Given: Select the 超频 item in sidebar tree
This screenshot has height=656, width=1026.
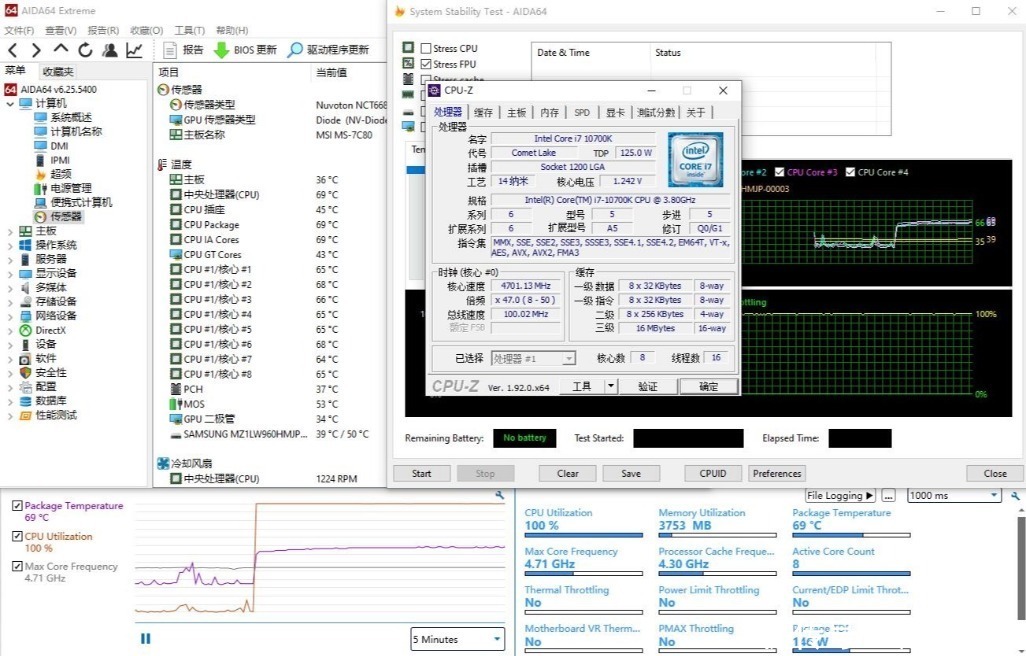Looking at the screenshot, I should tap(61, 174).
